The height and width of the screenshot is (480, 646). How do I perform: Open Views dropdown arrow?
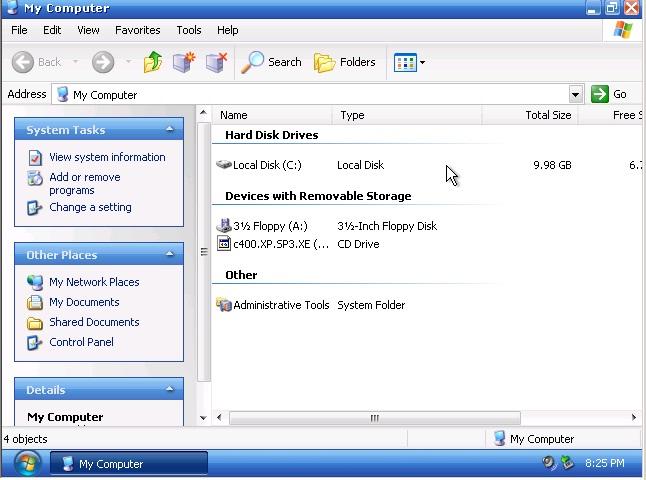(422, 63)
